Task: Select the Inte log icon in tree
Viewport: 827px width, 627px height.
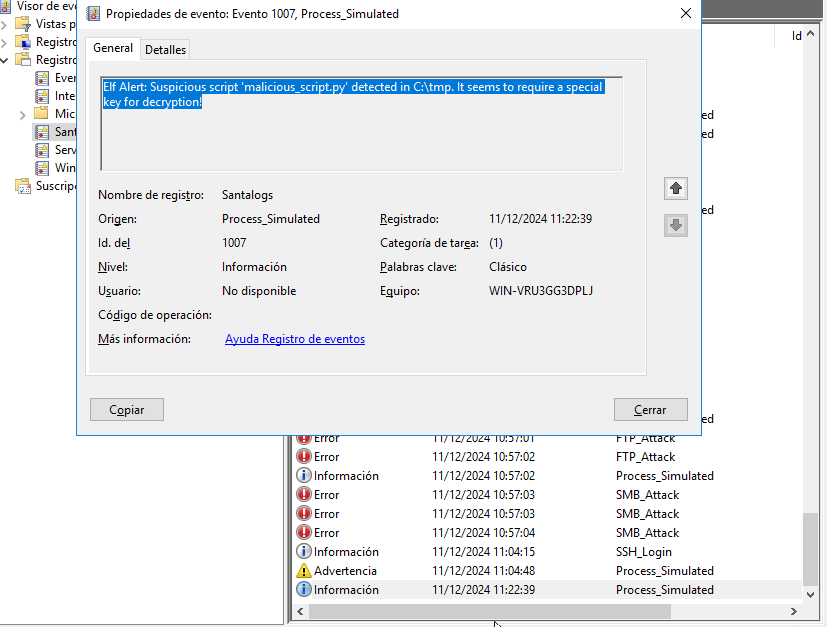Action: coord(42,96)
